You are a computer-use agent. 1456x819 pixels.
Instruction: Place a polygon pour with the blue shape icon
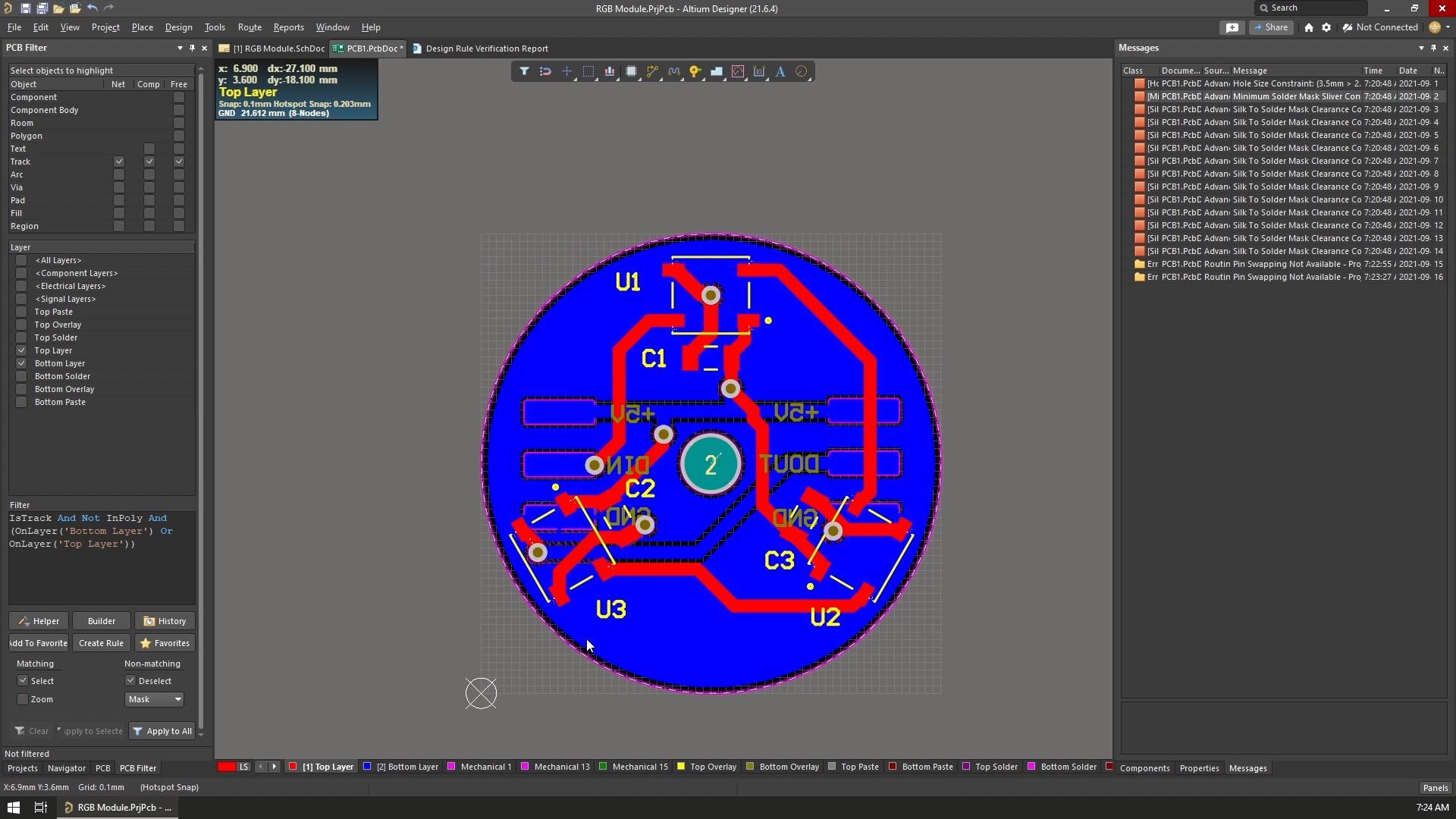(717, 71)
